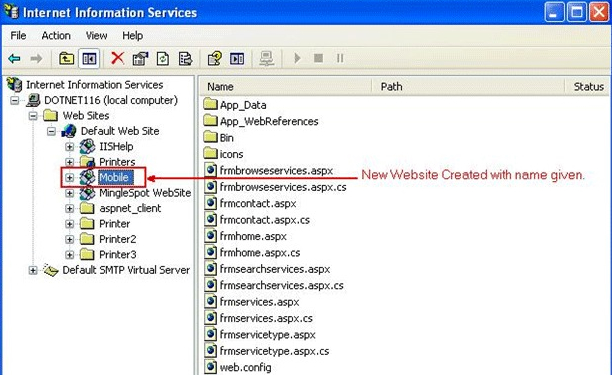Image resolution: width=612 pixels, height=375 pixels.
Task: Expand the Printers node
Action: coord(69,162)
